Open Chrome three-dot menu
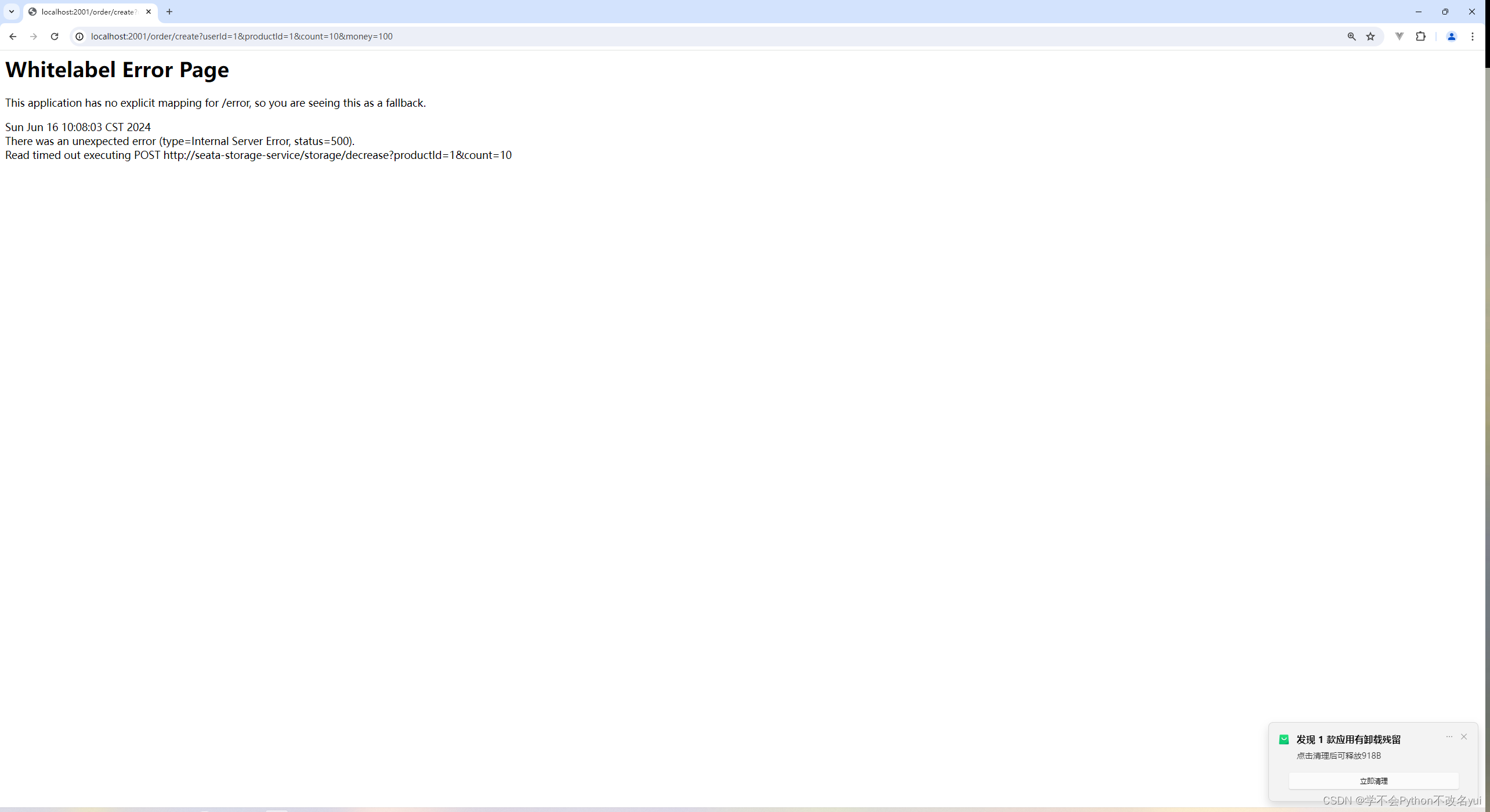Viewport: 1490px width, 812px height. [x=1473, y=37]
